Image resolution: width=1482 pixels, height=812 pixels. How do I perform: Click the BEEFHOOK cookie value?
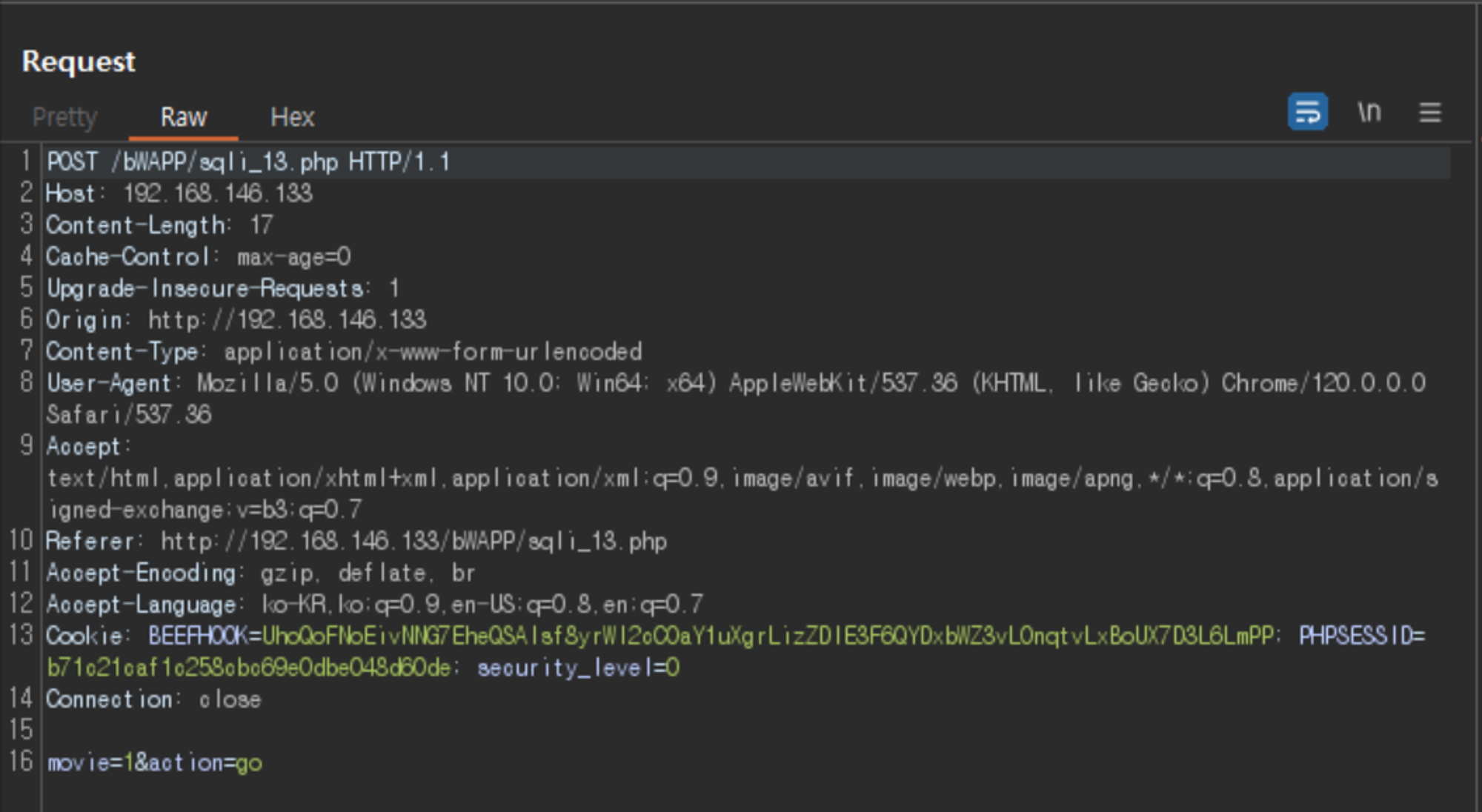pos(768,636)
